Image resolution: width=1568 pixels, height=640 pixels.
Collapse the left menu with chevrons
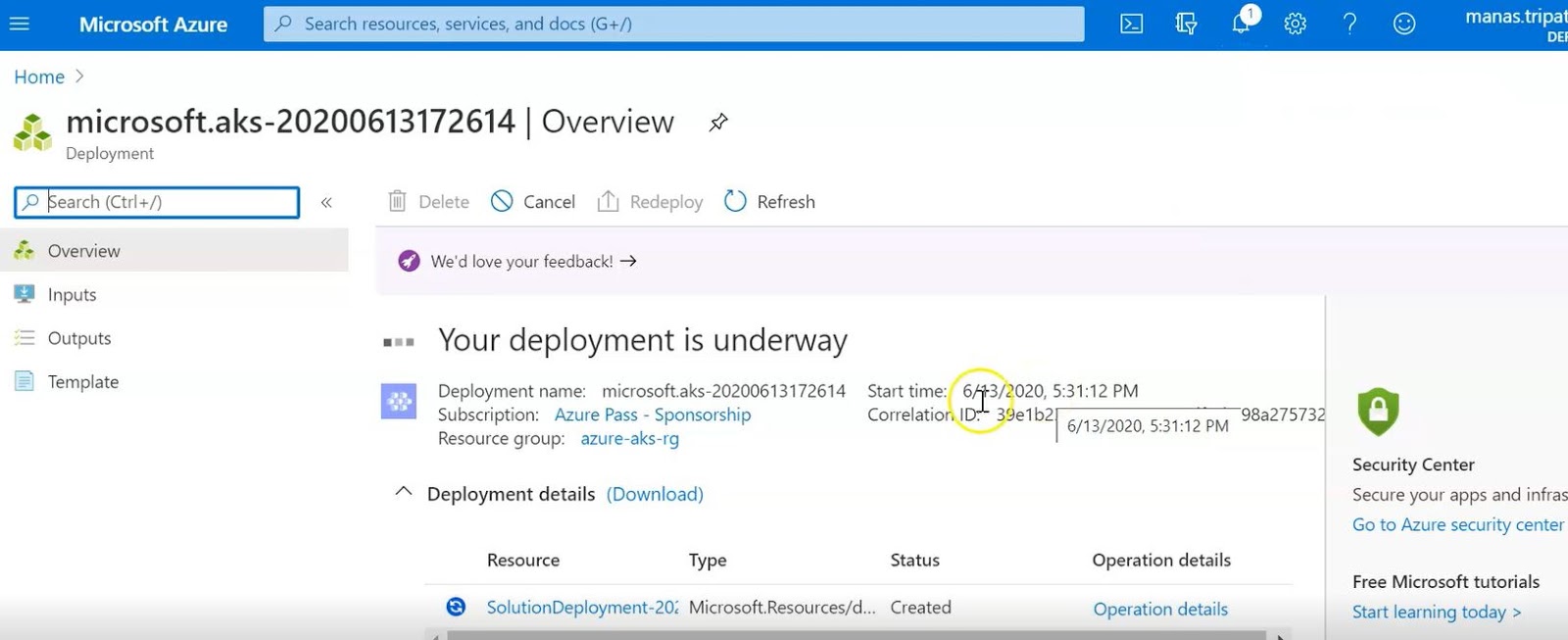tap(326, 202)
